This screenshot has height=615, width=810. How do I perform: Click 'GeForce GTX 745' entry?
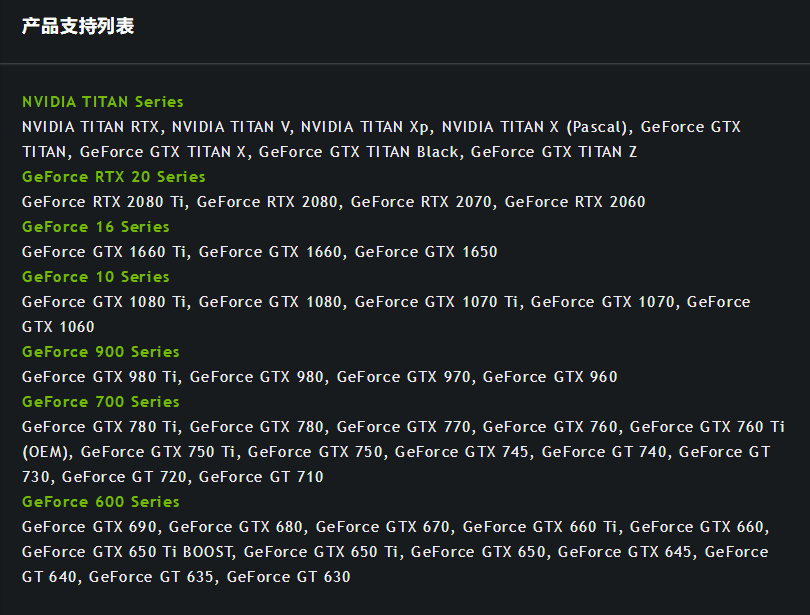[x=461, y=452]
